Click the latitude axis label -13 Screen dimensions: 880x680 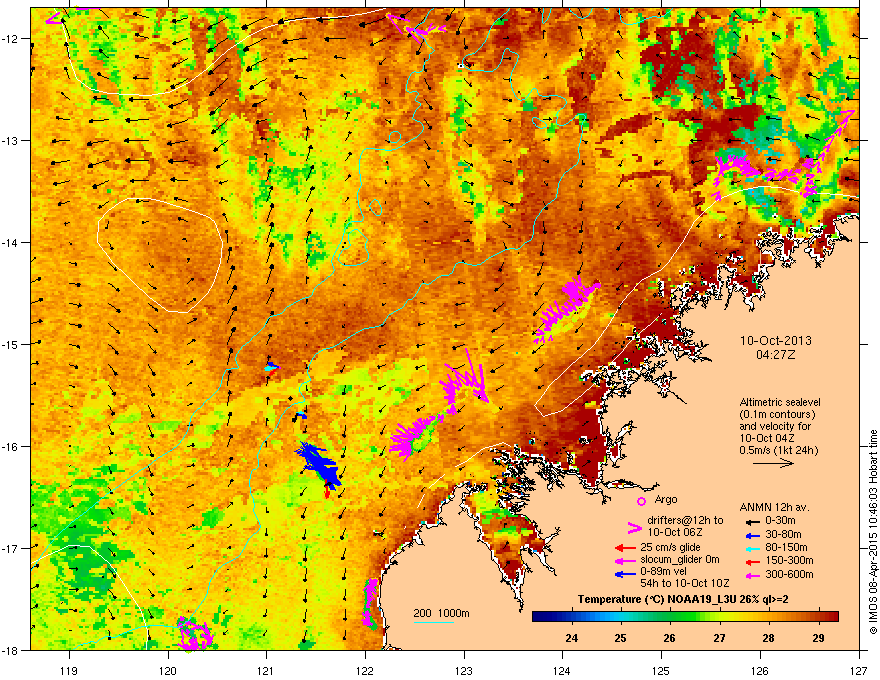(x=11, y=140)
